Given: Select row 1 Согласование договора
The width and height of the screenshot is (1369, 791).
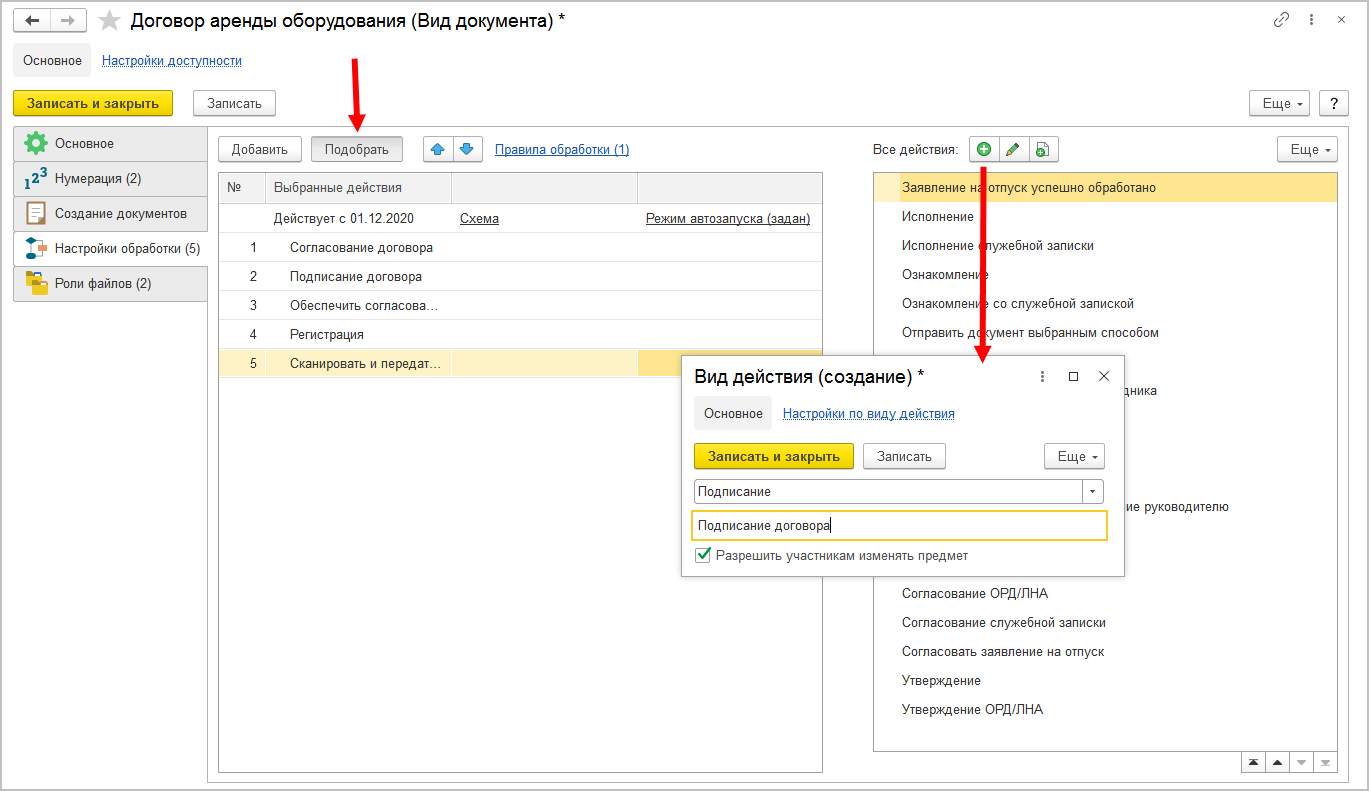Looking at the screenshot, I should (520, 247).
